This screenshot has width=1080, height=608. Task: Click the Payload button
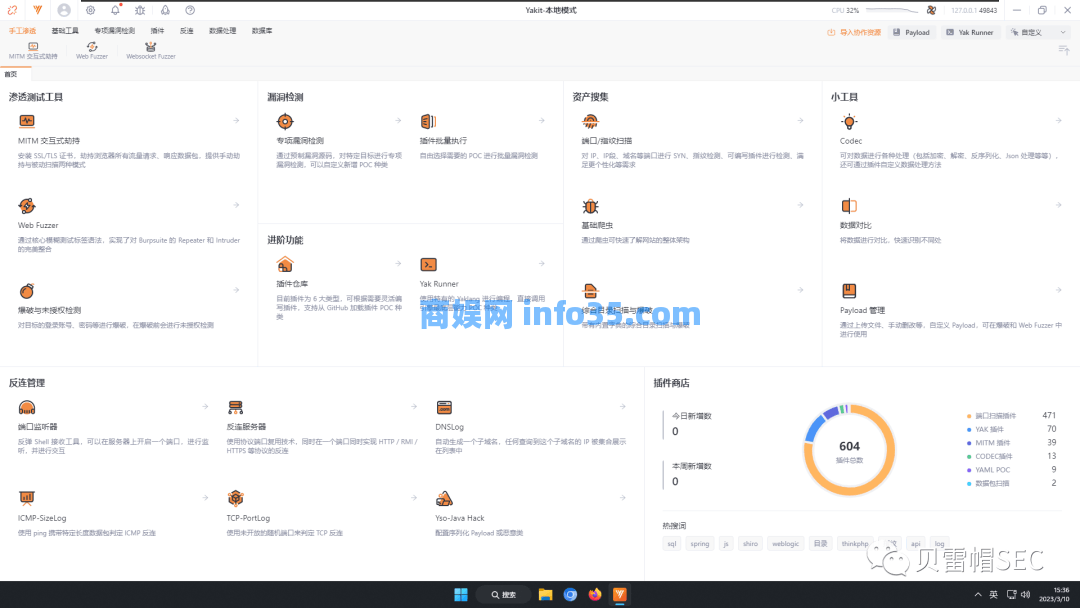point(911,31)
